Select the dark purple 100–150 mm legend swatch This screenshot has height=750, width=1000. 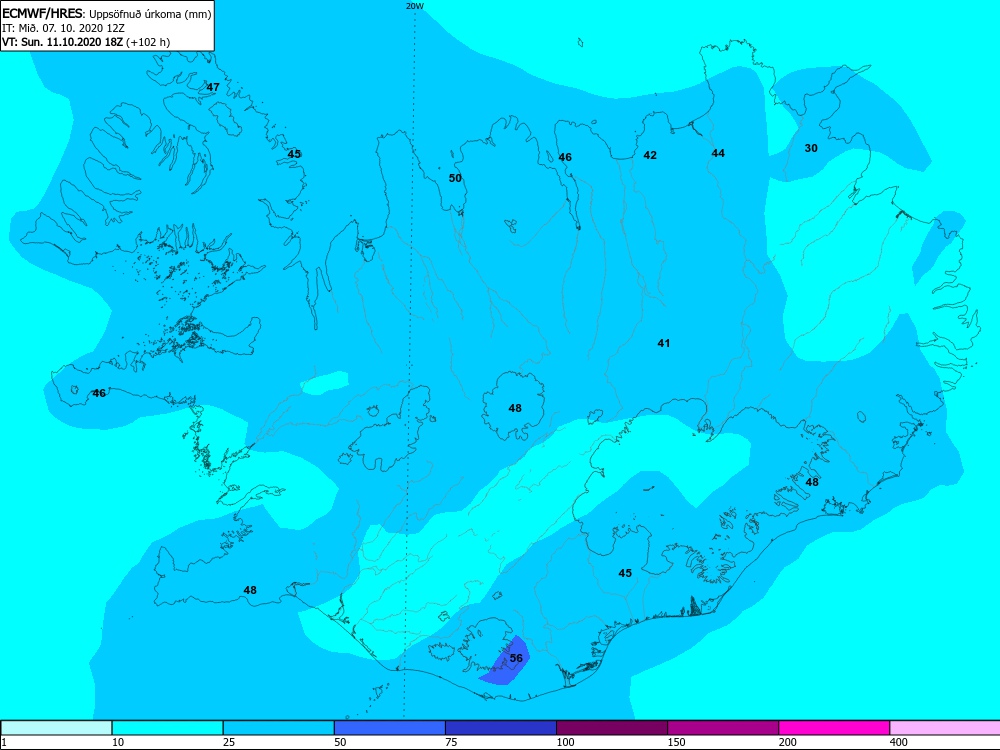point(612,728)
